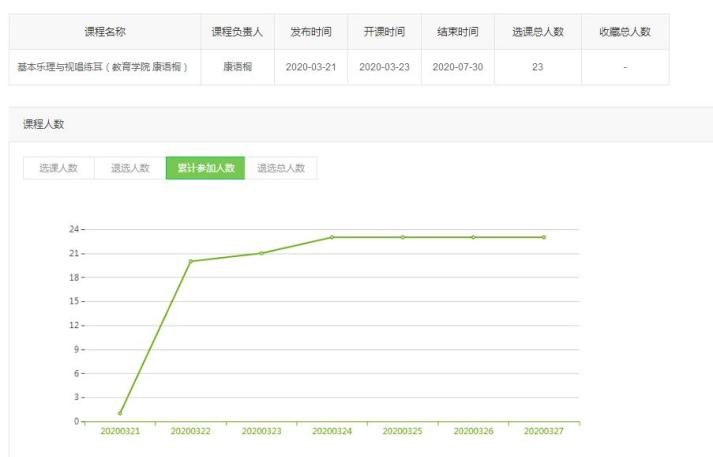Show the 退选总人数 tab

[x=281, y=168]
